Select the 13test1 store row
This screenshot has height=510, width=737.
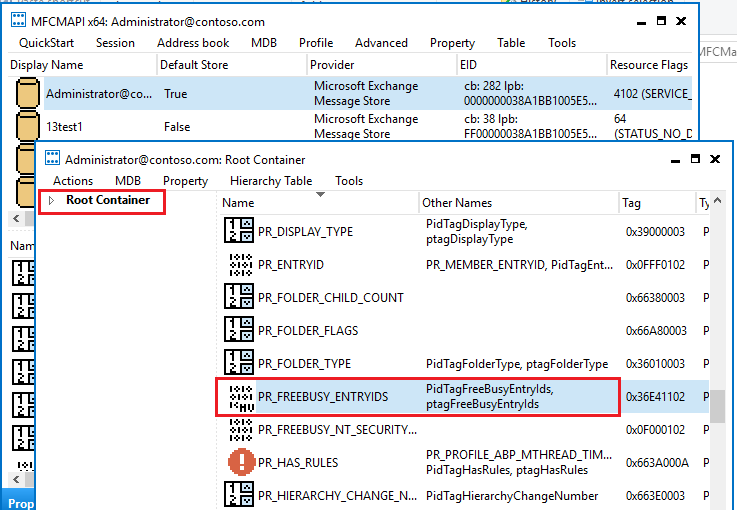pos(353,126)
